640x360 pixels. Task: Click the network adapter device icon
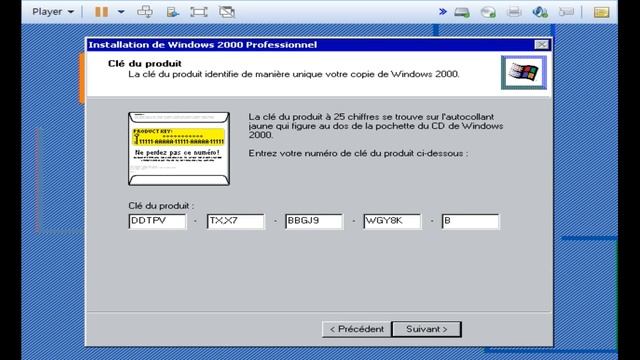pos(540,12)
